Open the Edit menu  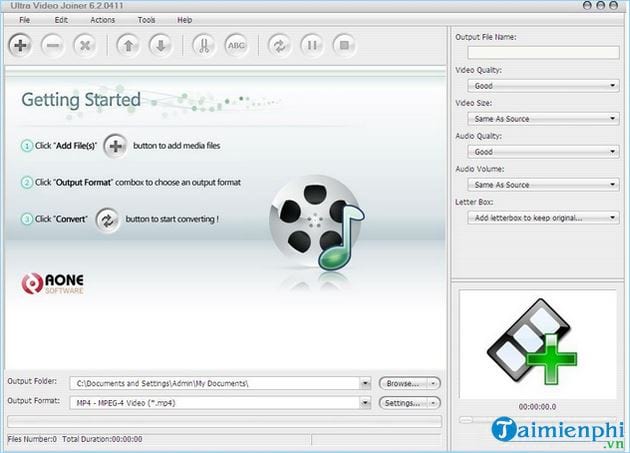61,20
